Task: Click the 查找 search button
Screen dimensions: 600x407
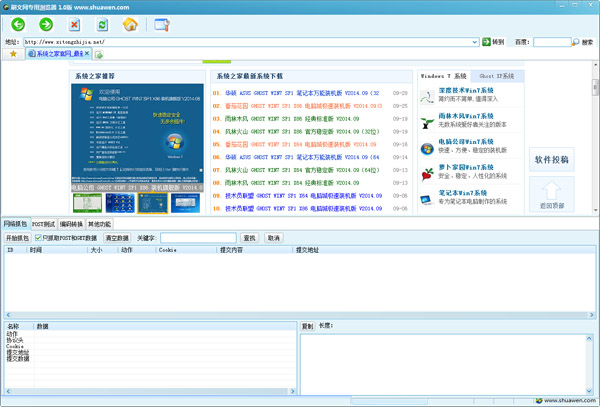Action: (x=249, y=238)
